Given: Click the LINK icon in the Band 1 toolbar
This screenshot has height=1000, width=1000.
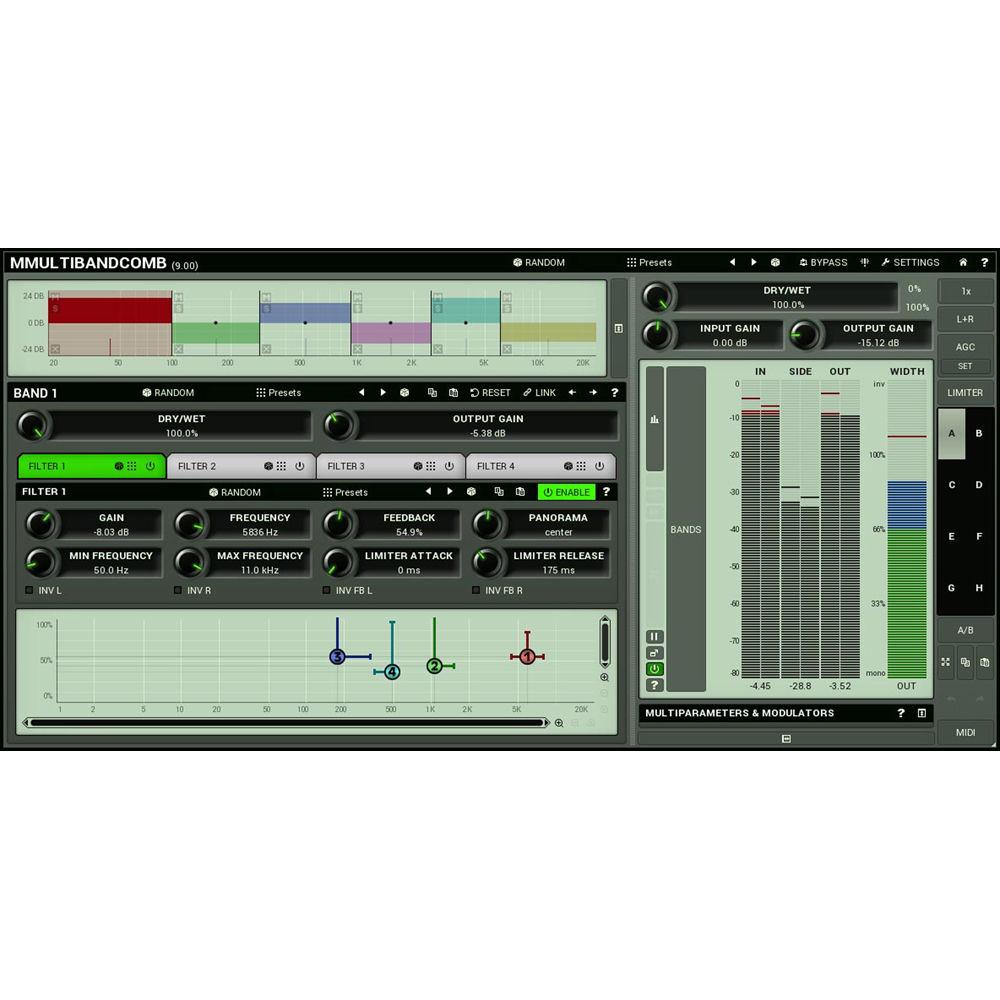Looking at the screenshot, I should tap(527, 392).
